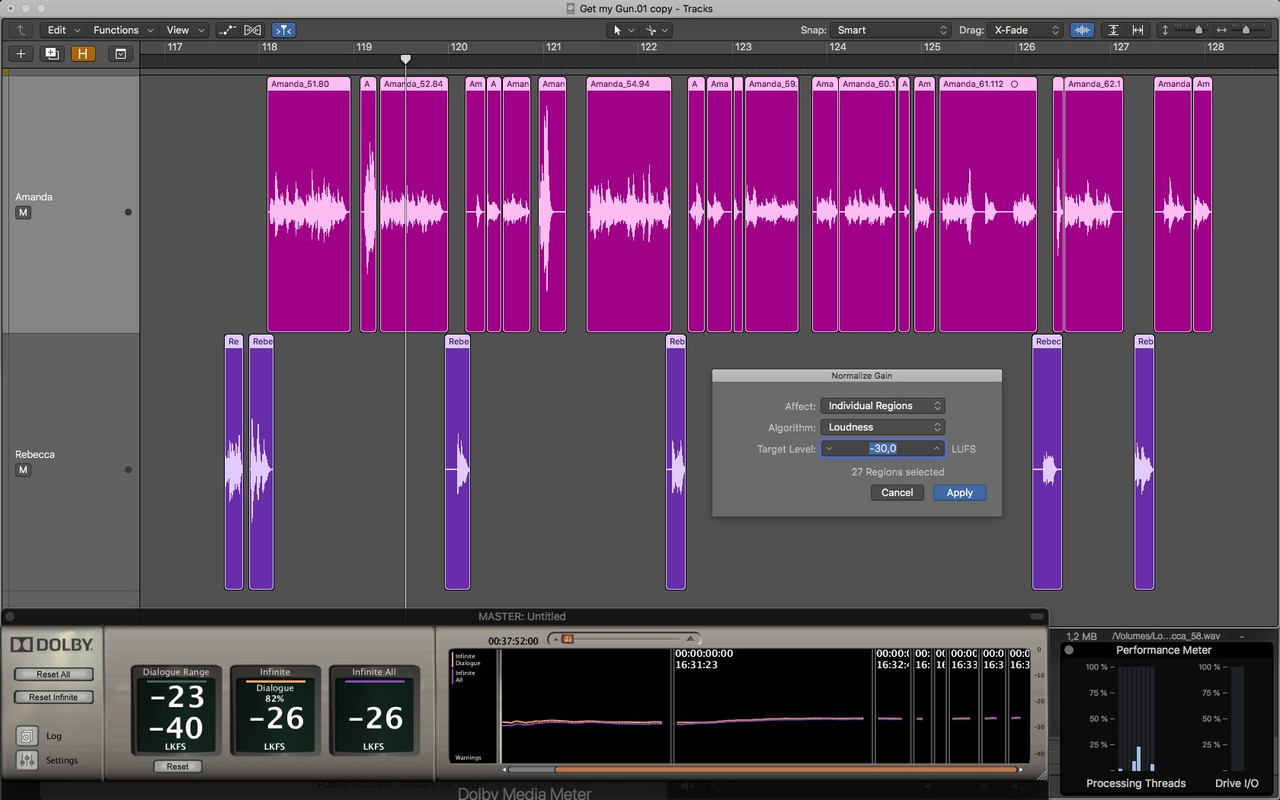This screenshot has width=1280, height=800.
Task: Click the Processing Threads meter
Action: tap(1136, 719)
